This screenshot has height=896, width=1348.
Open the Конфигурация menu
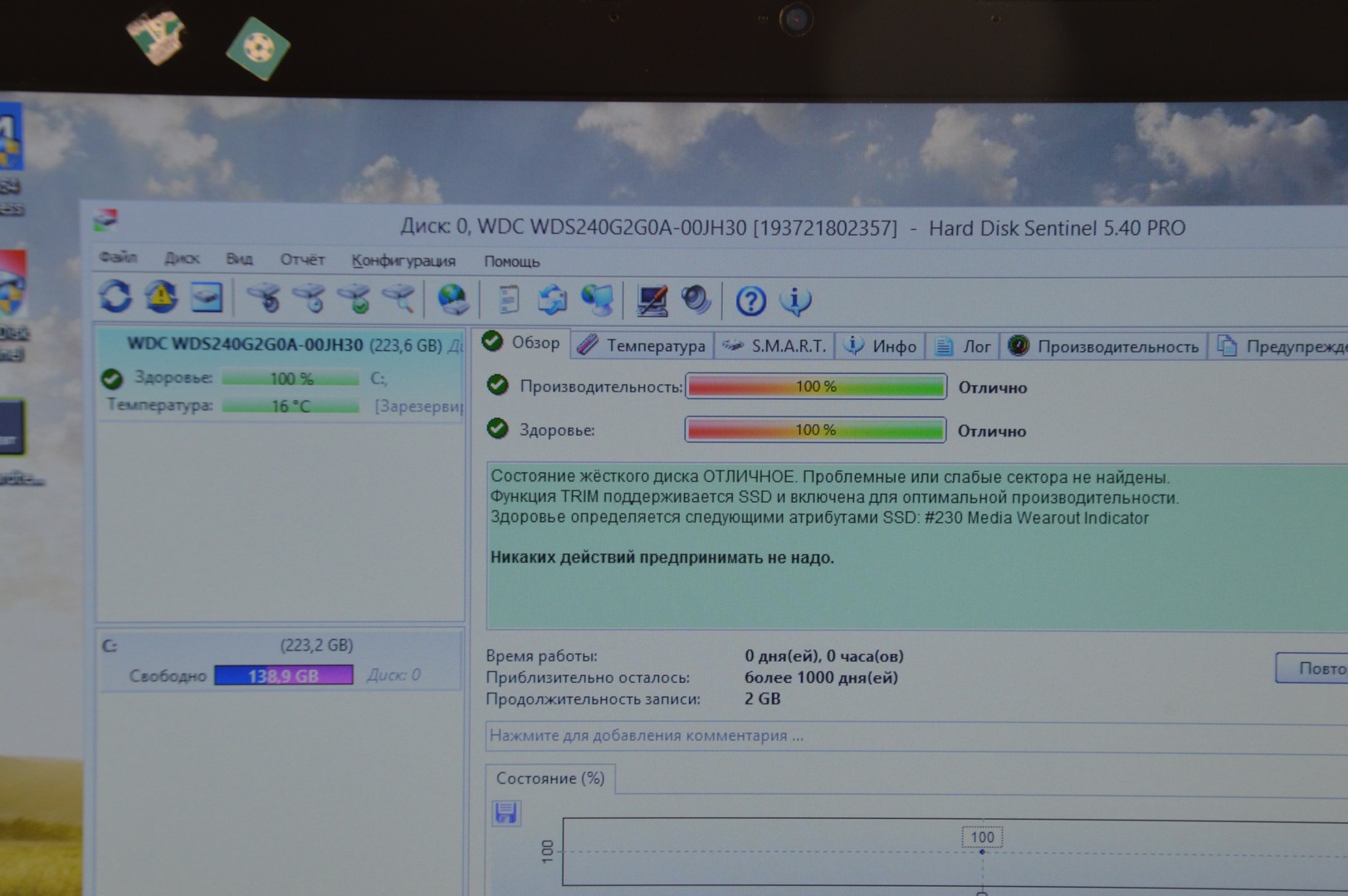[x=403, y=261]
